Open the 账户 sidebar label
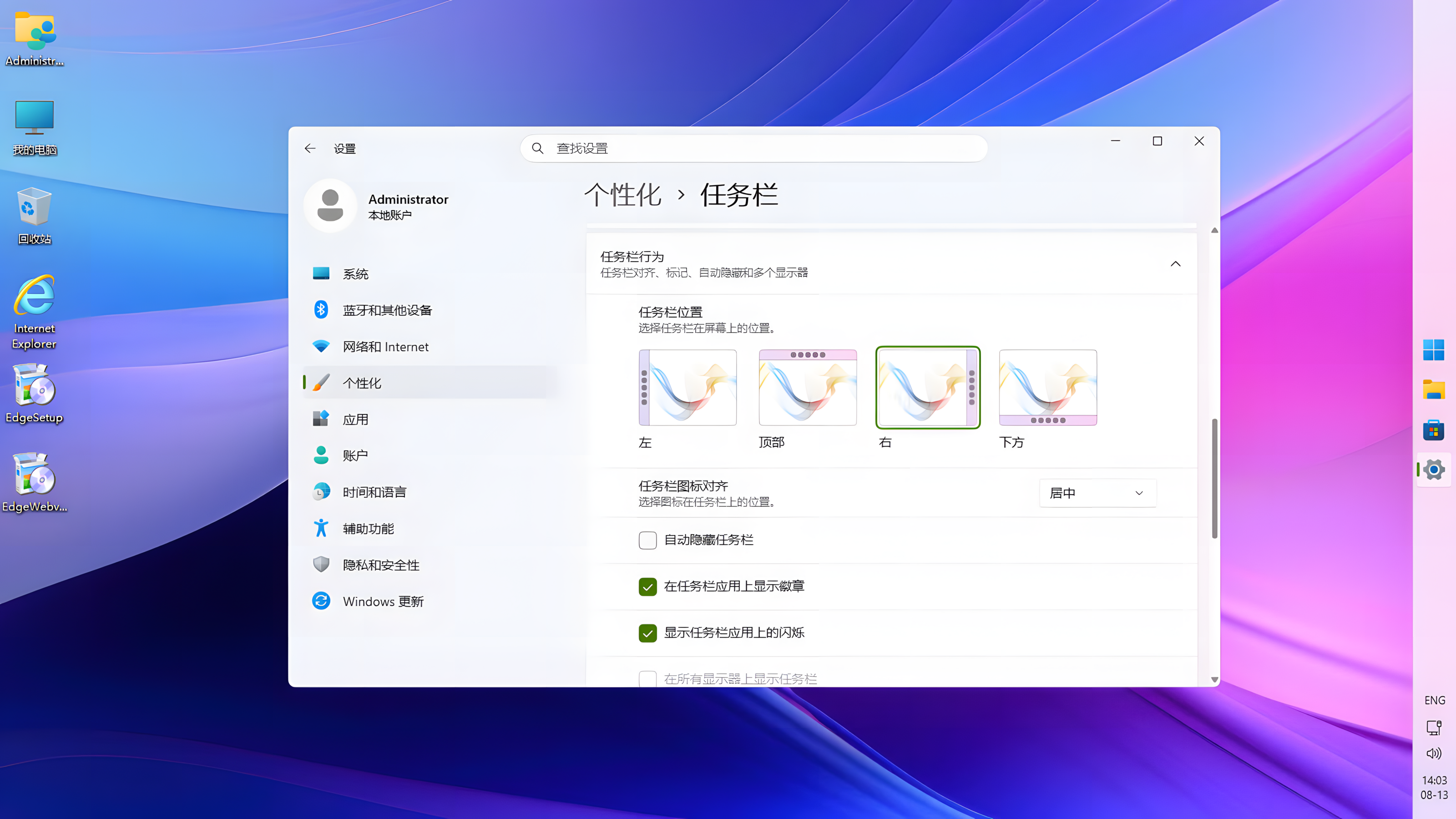 click(x=355, y=455)
